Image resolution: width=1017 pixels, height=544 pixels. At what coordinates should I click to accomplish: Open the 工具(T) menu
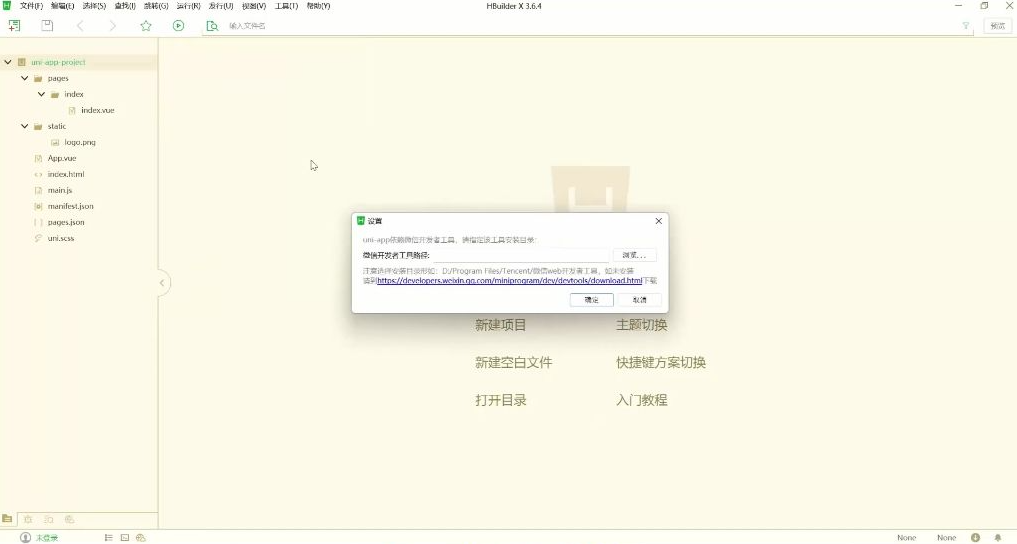point(286,6)
